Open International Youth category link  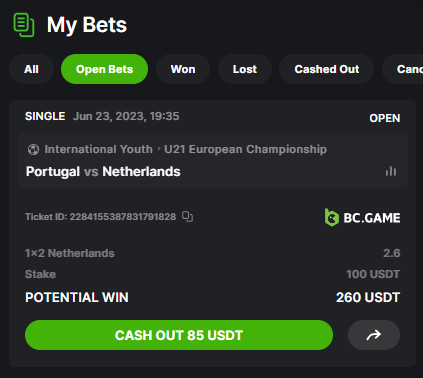[x=98, y=149]
